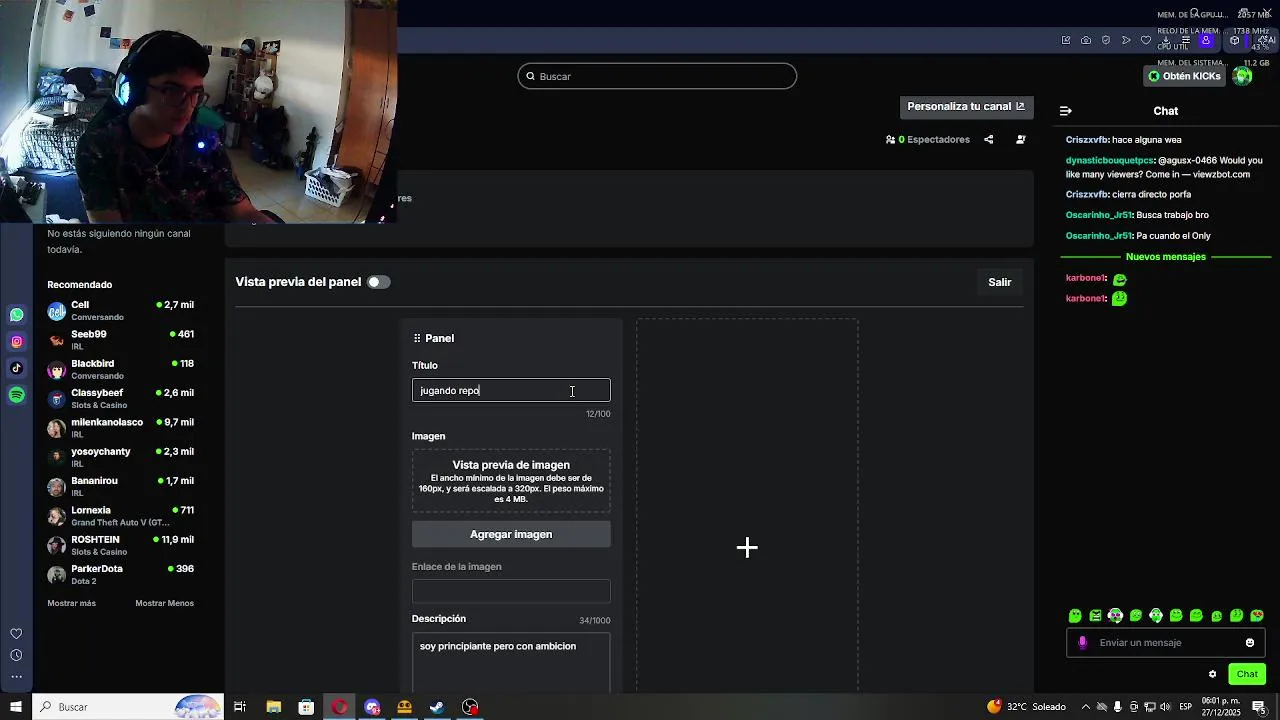
Task: Click the browser shield icon
Action: coord(1106,41)
